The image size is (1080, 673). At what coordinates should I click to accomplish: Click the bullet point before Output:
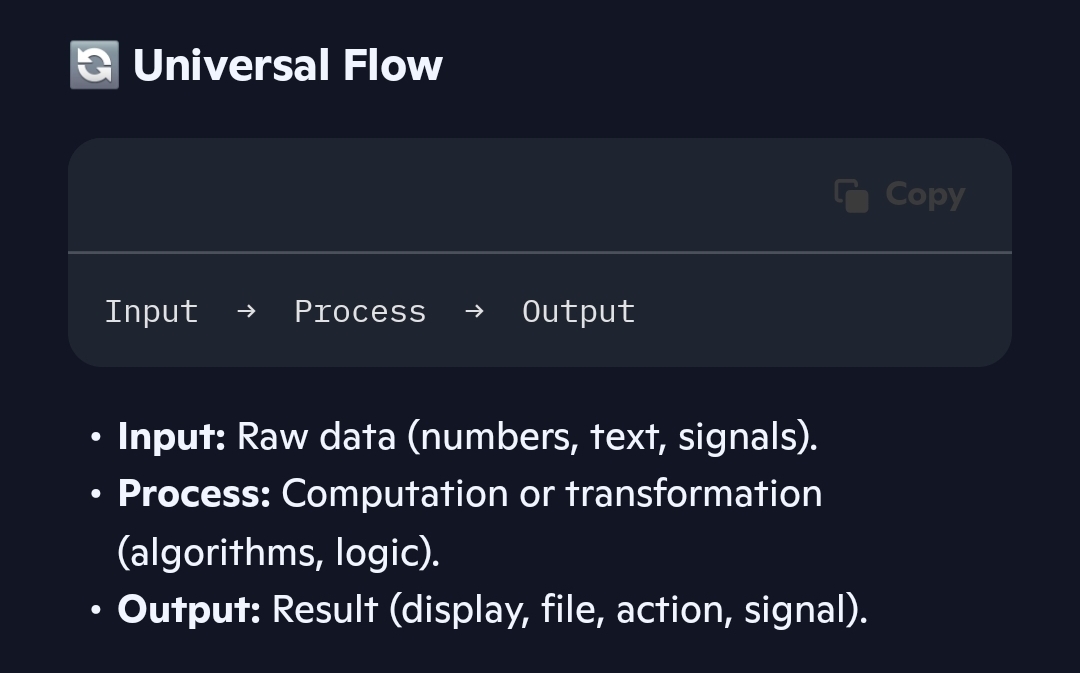click(95, 610)
